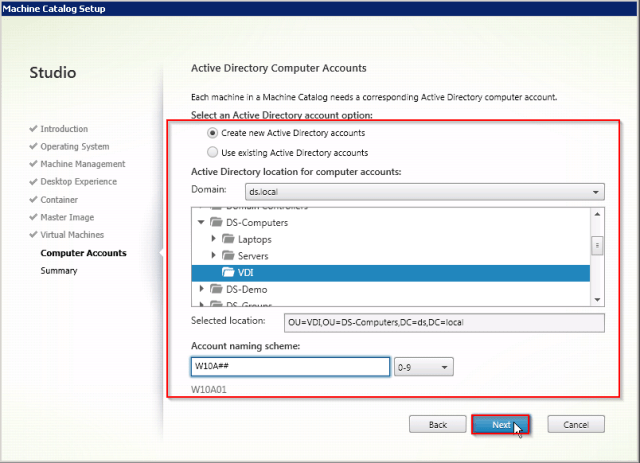Viewport: 640px width, 463px height.
Task: Expand the DS-Demo tree node
Action: tap(202, 289)
